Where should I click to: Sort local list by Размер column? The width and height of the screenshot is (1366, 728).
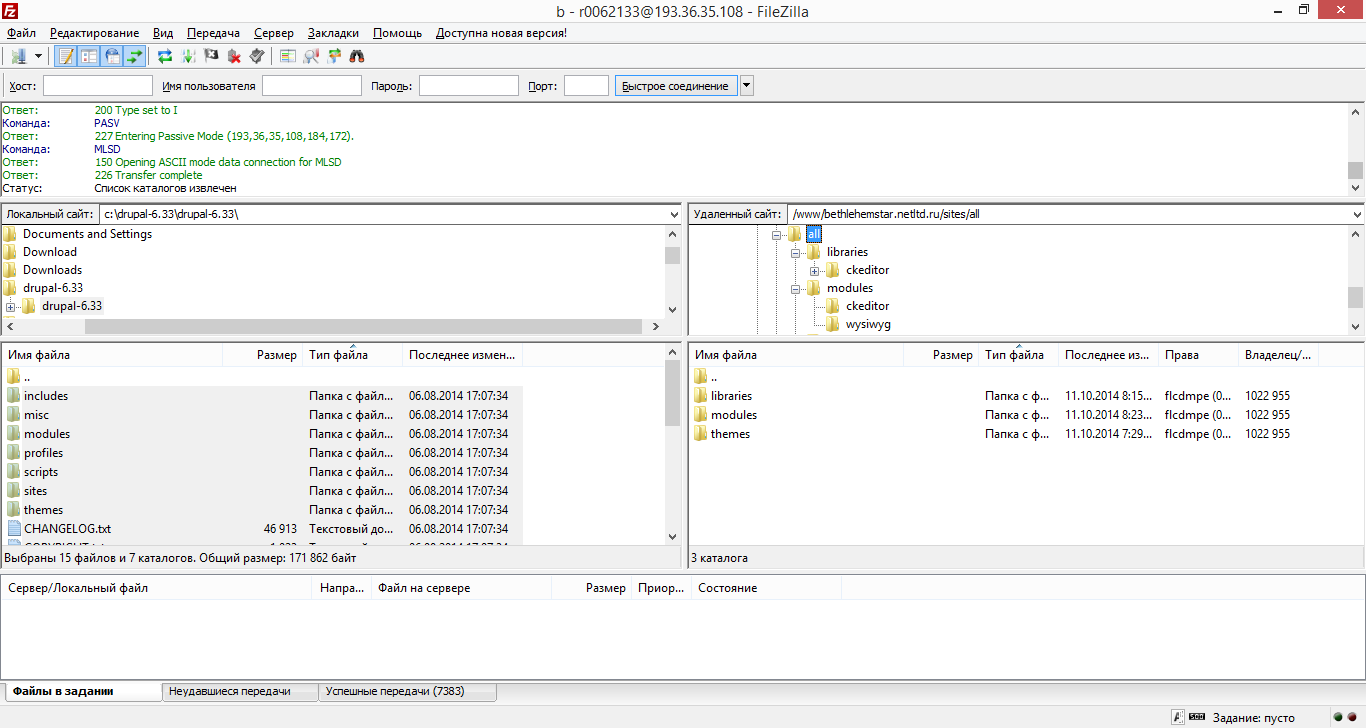tap(263, 355)
